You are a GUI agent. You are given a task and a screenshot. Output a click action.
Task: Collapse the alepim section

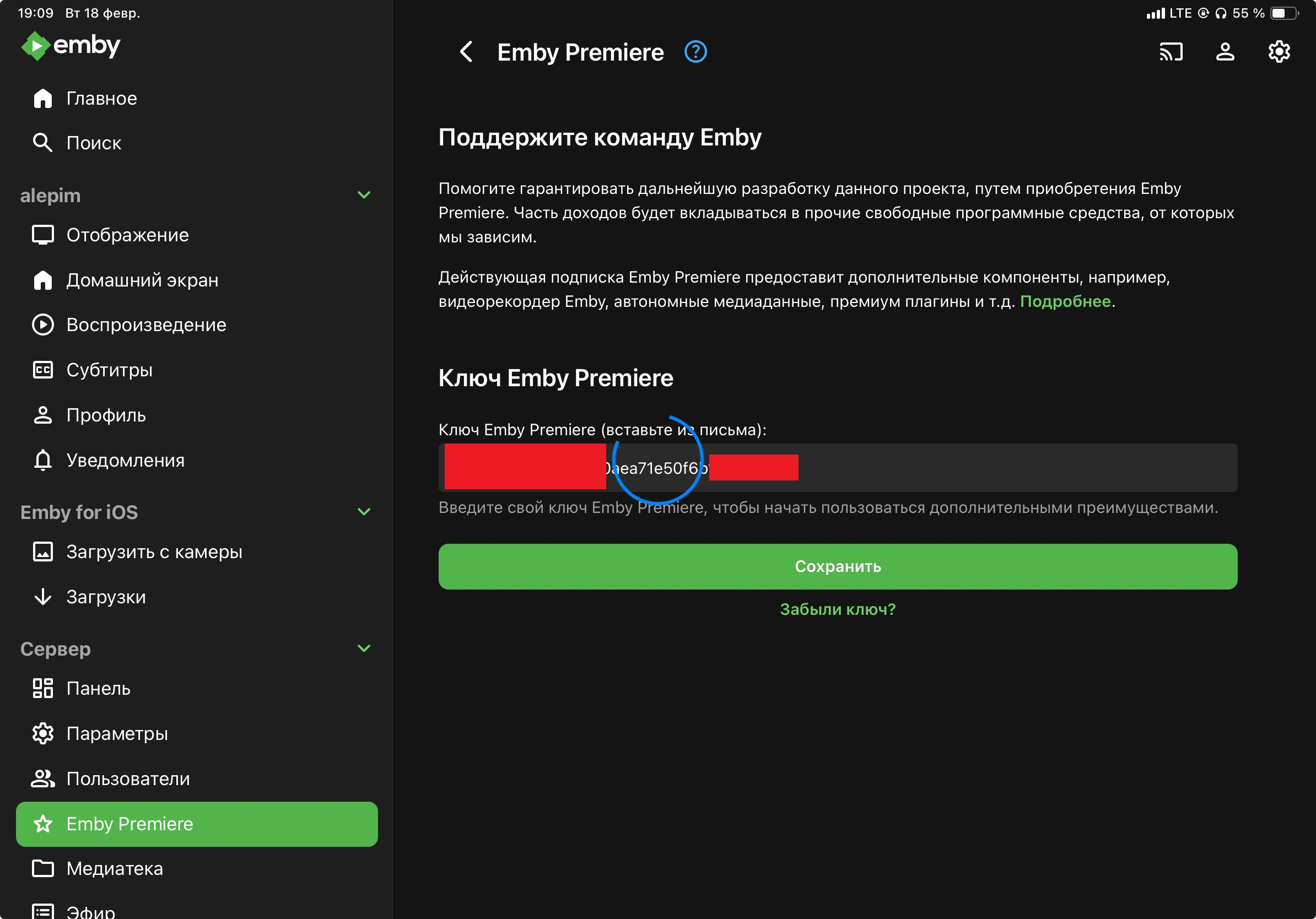[363, 196]
